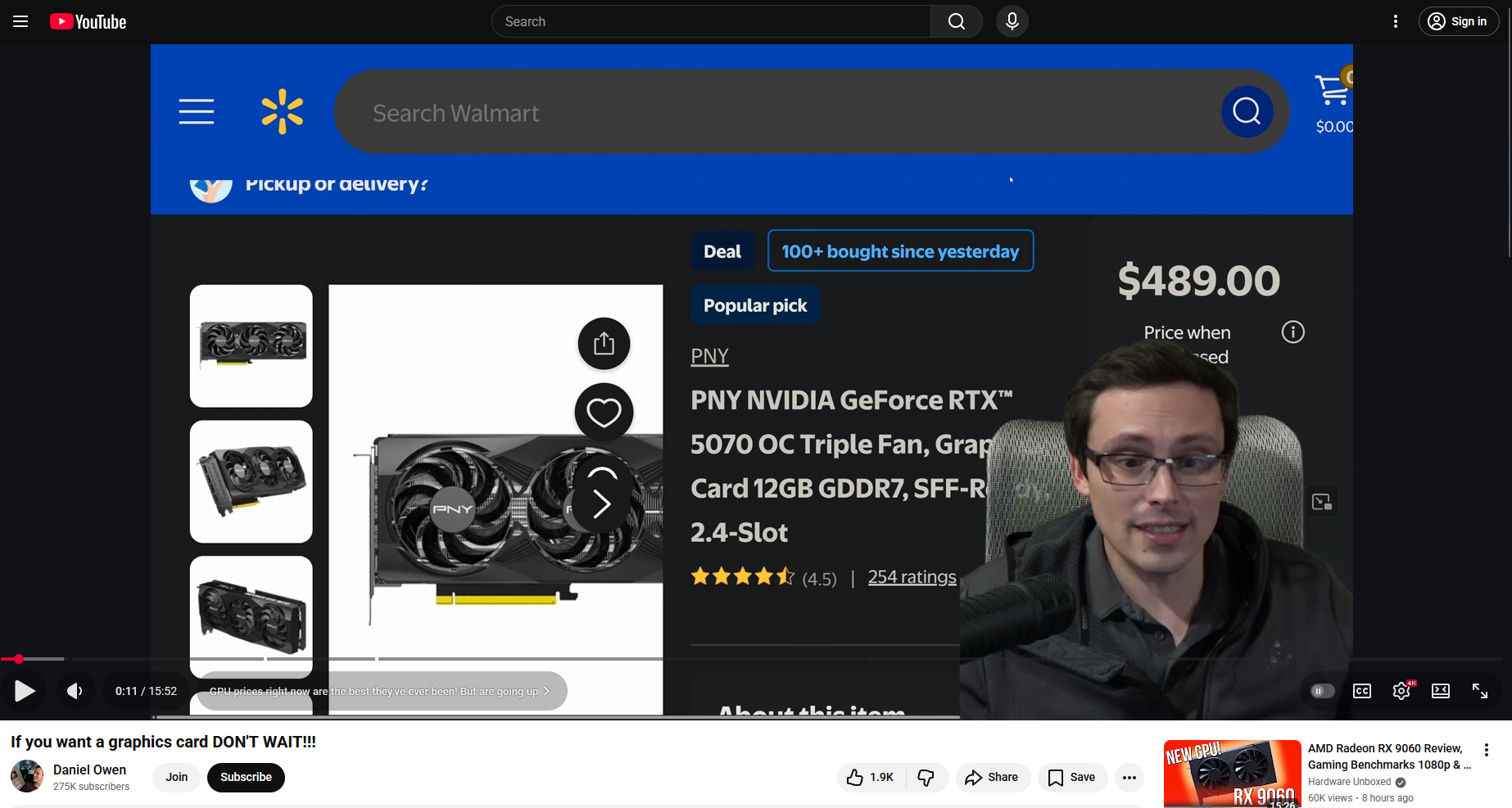Click the Sign in button
The height and width of the screenshot is (808, 1512).
1459,21
